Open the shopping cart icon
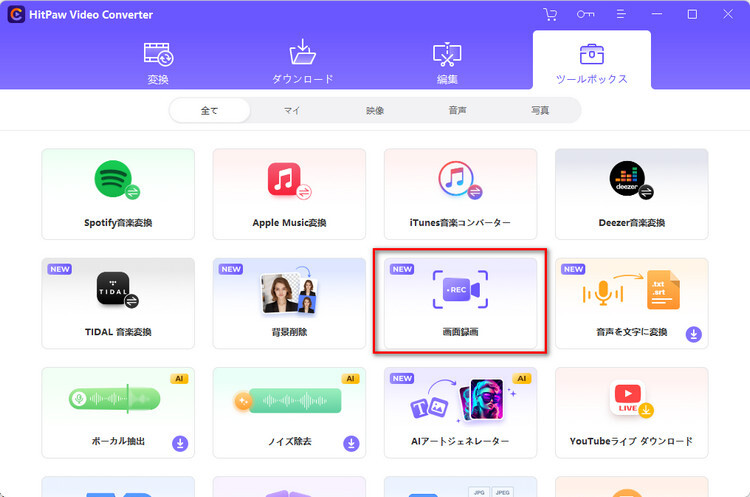 pos(550,14)
